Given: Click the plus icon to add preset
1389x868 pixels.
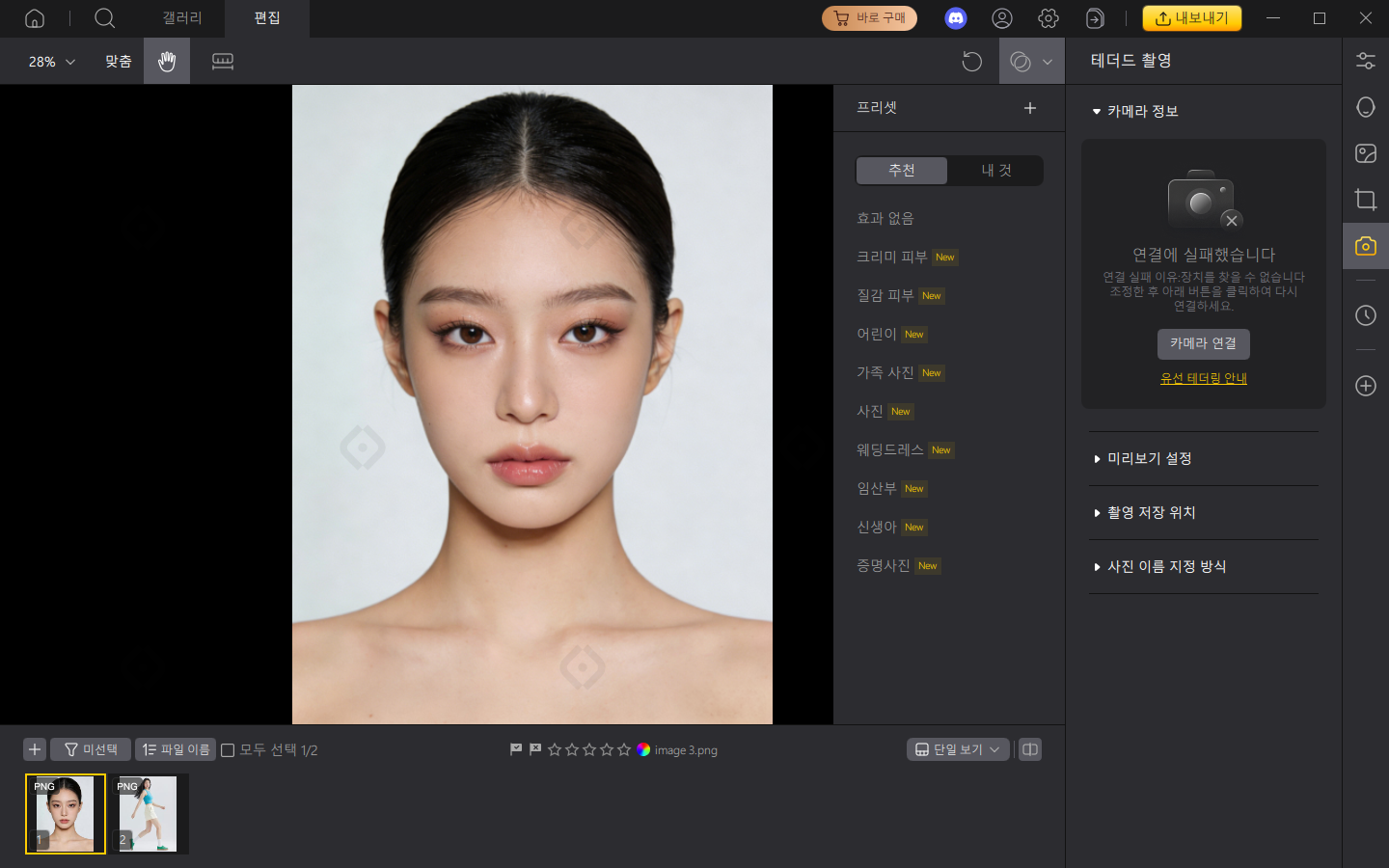Looking at the screenshot, I should [1029, 108].
